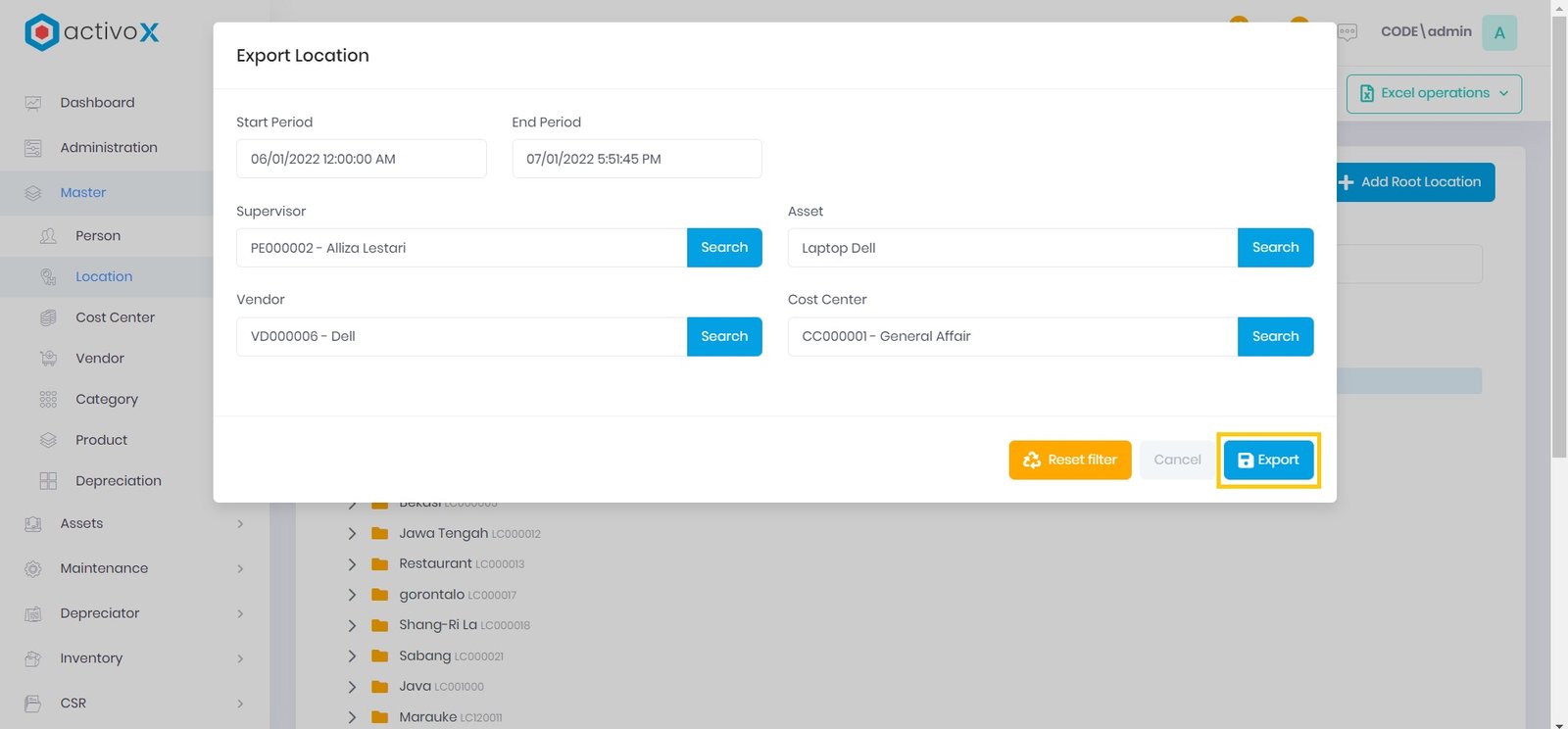Open the Excel operations dropdown
The height and width of the screenshot is (729, 1568).
(x=1434, y=94)
